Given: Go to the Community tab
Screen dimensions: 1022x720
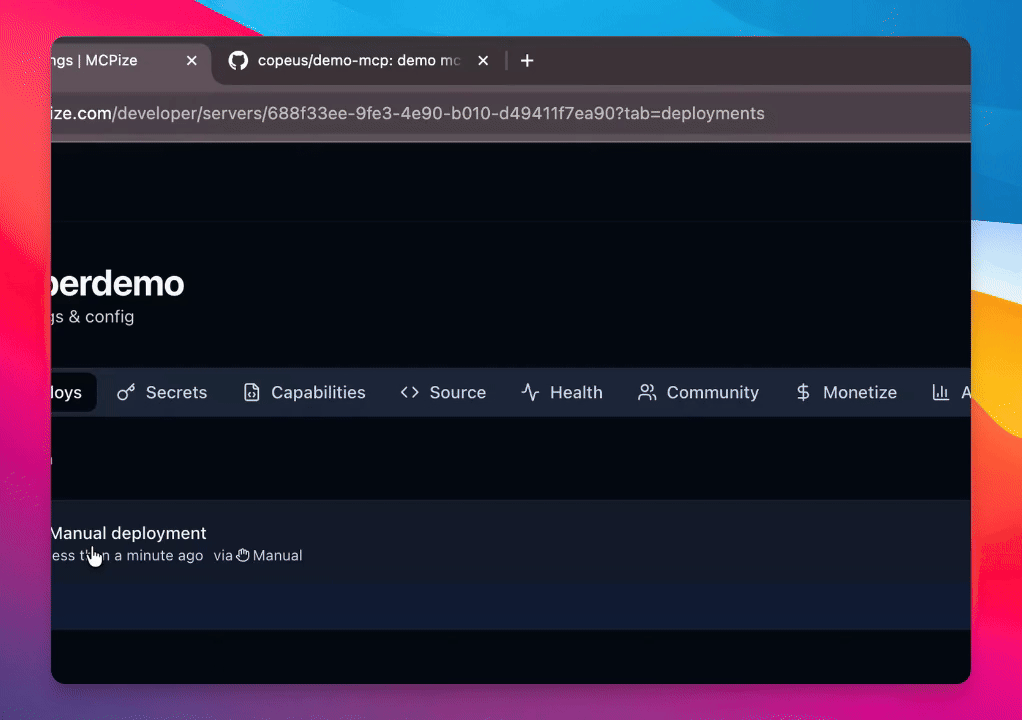Looking at the screenshot, I should coord(699,392).
